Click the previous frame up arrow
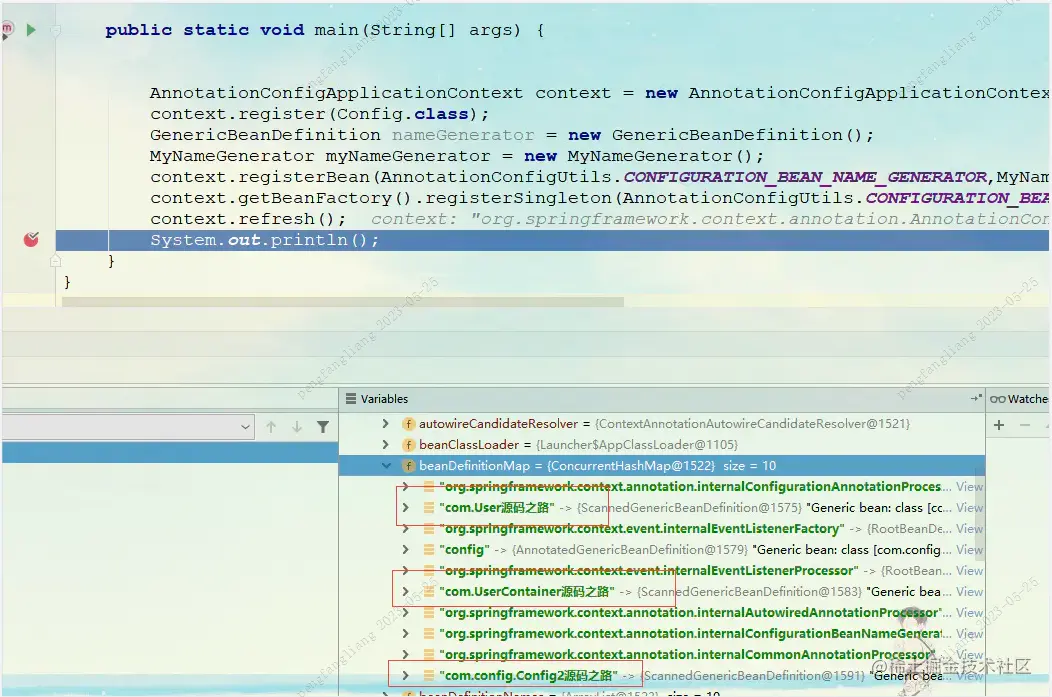 271,427
